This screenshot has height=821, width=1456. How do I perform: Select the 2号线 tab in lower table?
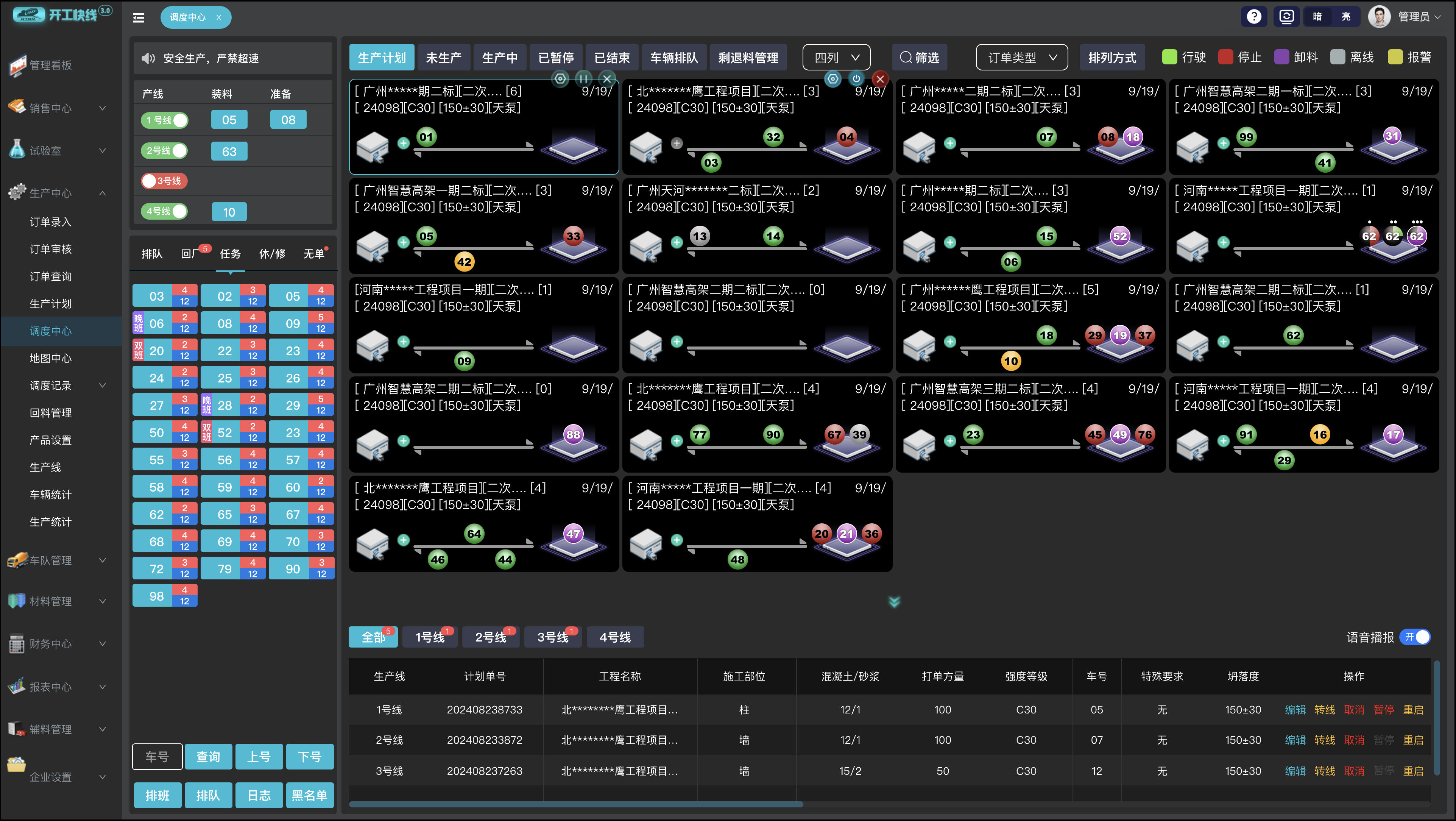point(490,637)
